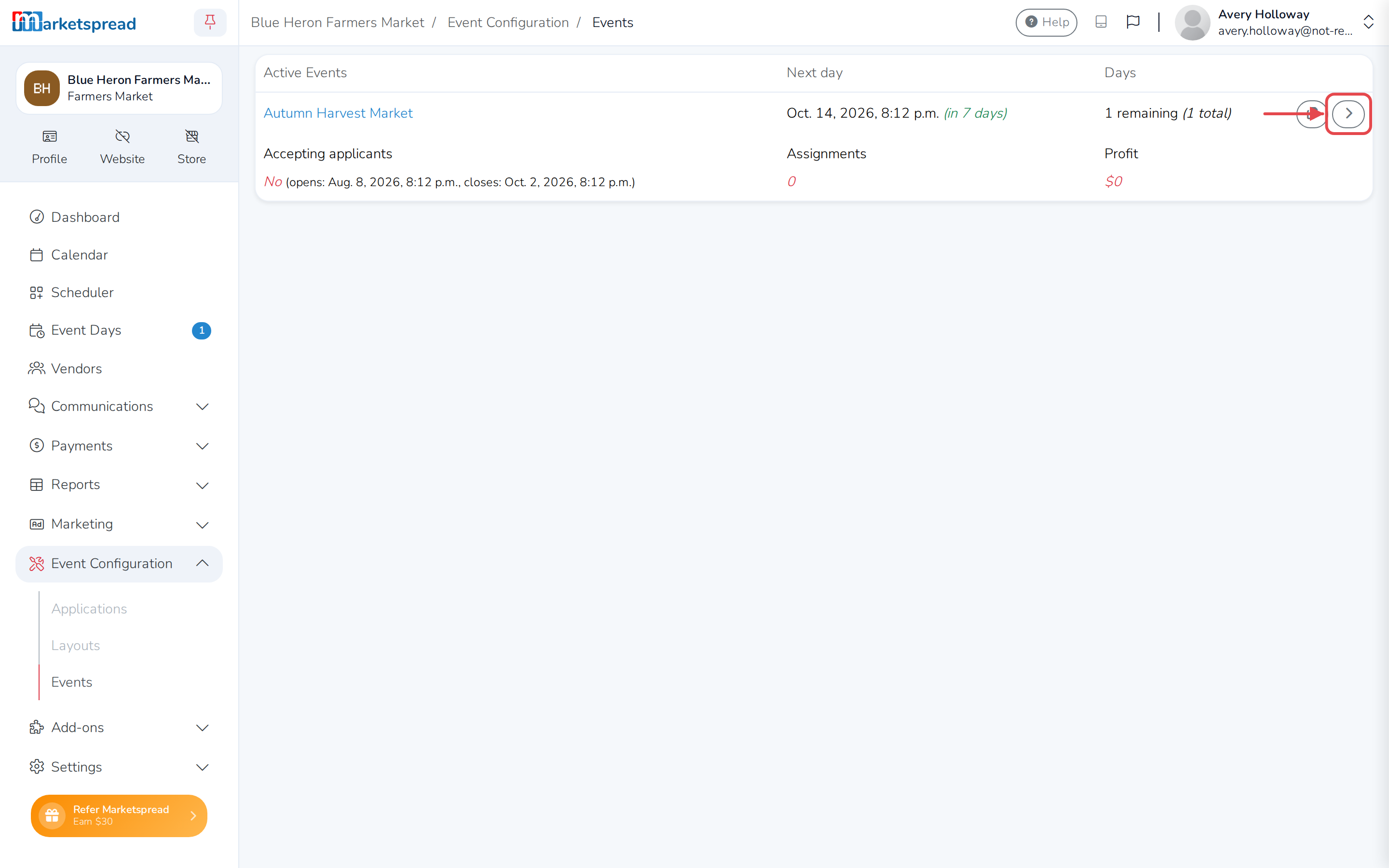1389x868 pixels.
Task: Collapse the Event Configuration menu
Action: pyautogui.click(x=119, y=564)
